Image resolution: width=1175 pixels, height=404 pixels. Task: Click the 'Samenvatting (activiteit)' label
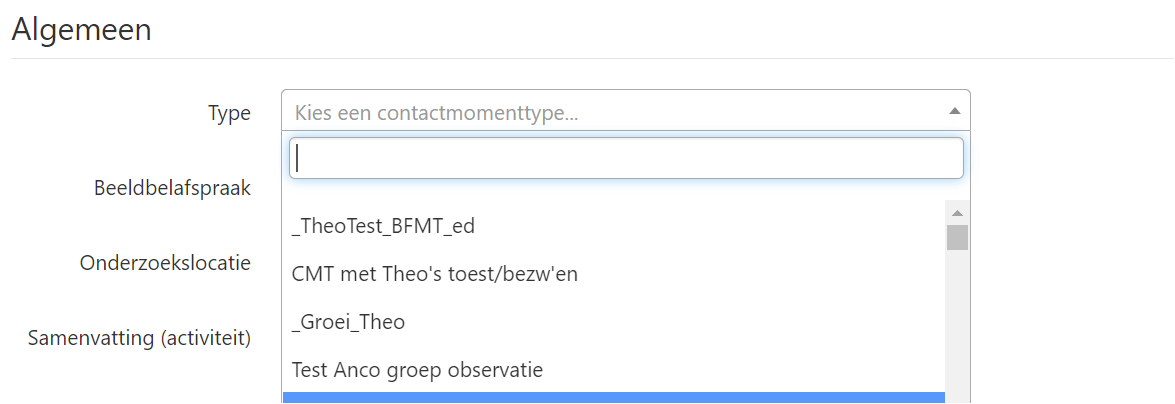coord(139,338)
